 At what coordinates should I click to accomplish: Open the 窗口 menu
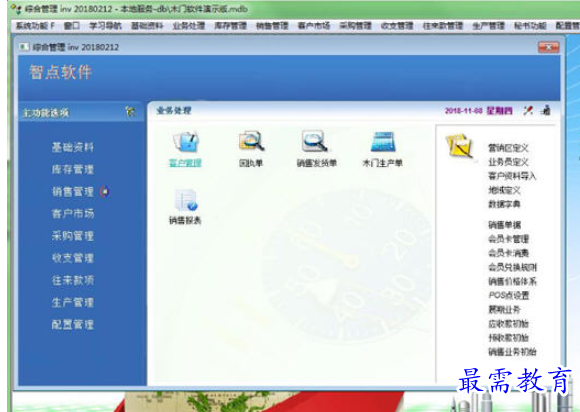coord(72,26)
